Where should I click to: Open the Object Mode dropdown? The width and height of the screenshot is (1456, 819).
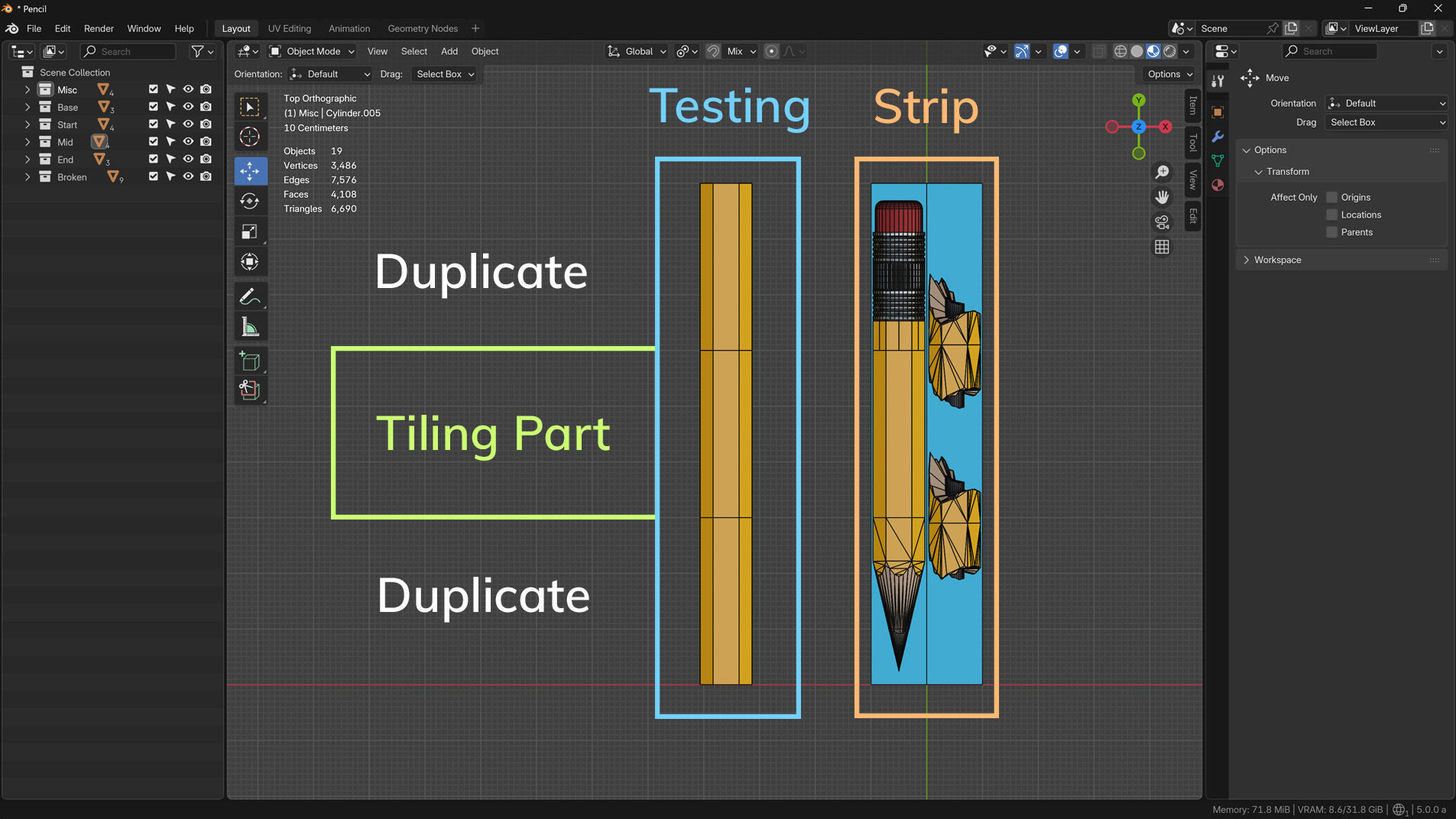(x=313, y=51)
